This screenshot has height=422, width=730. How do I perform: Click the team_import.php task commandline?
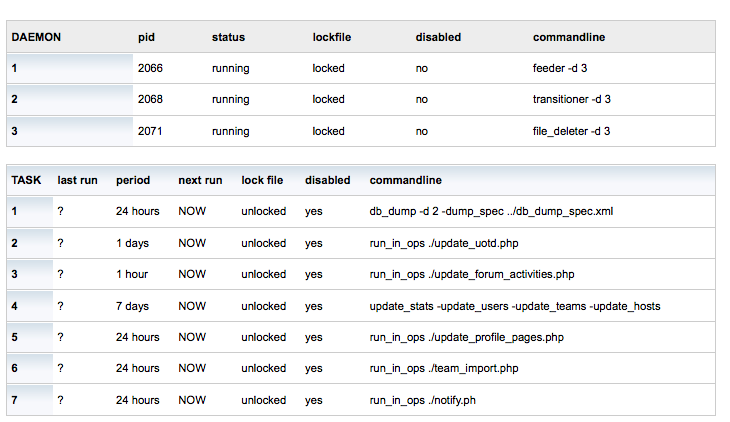point(444,368)
